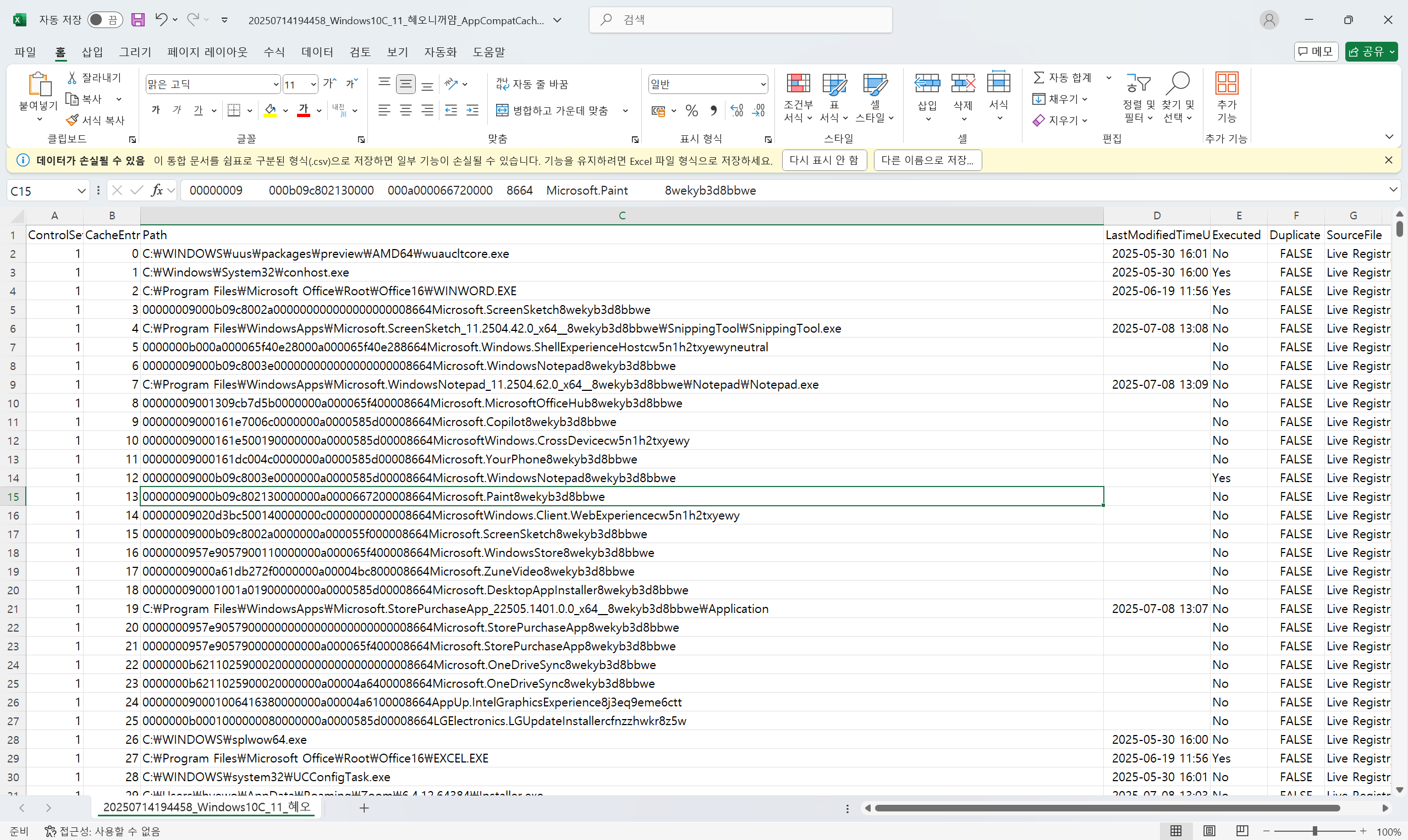Open the number format dropdown
Screen dimensions: 1408x840
pyautogui.click(x=763, y=84)
